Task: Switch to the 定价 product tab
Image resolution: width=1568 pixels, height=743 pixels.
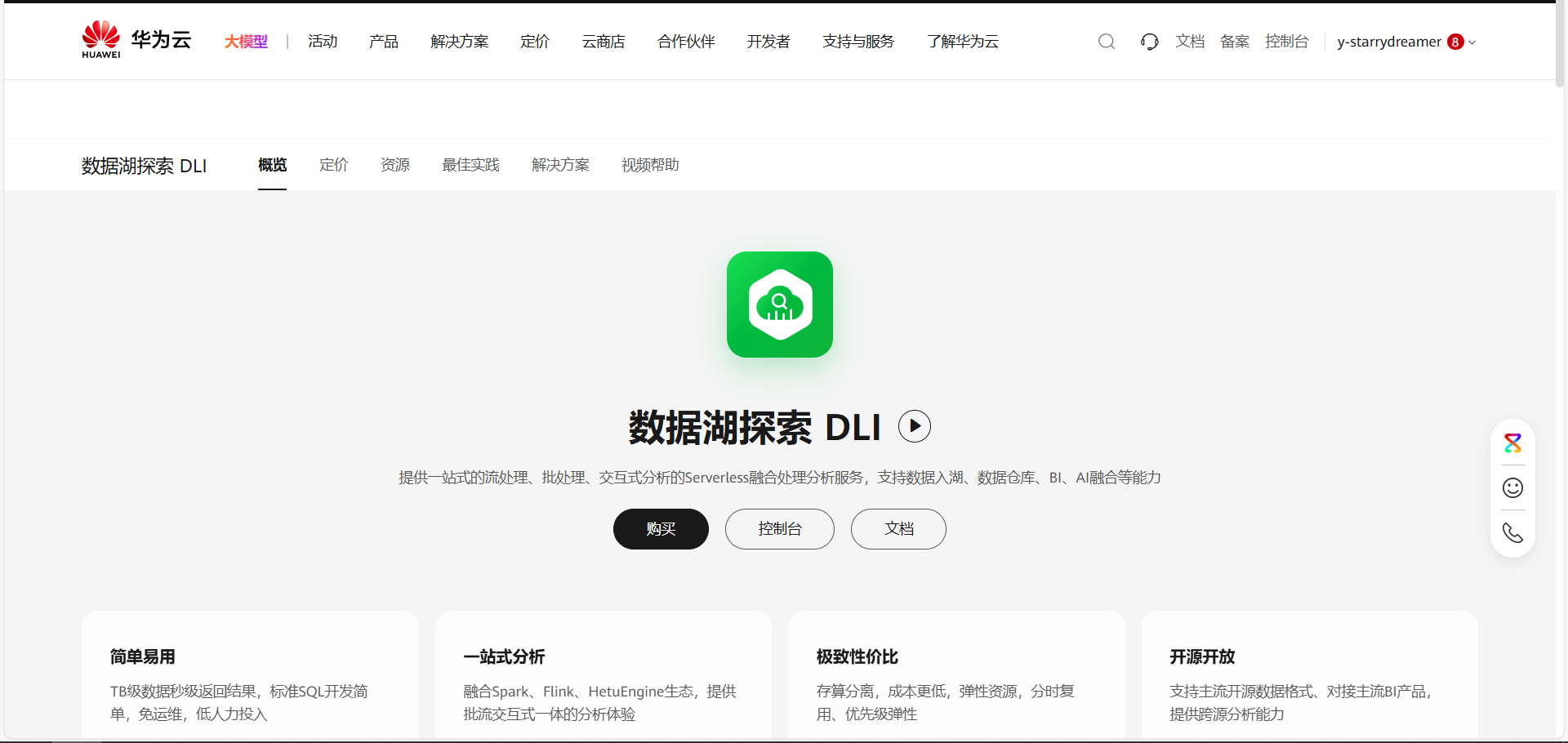Action: (x=334, y=165)
